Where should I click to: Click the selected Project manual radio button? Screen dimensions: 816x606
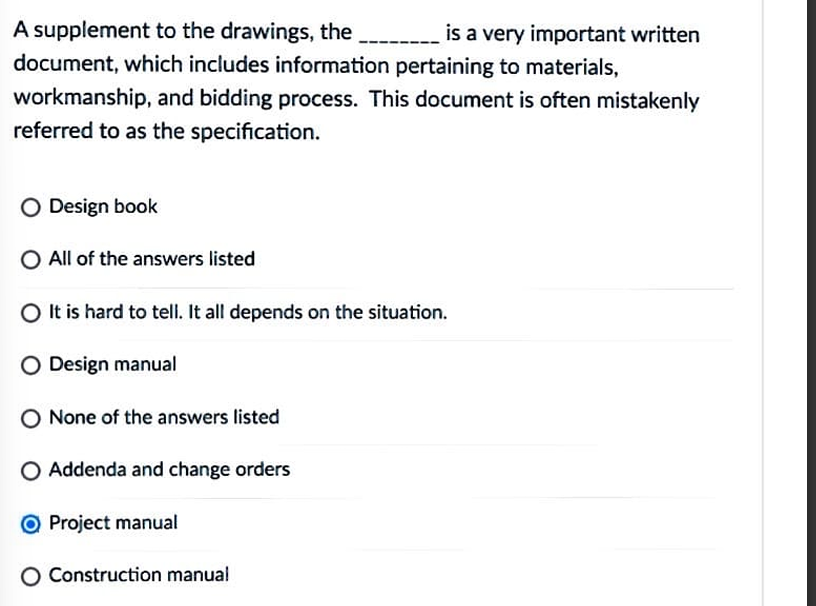tap(31, 522)
